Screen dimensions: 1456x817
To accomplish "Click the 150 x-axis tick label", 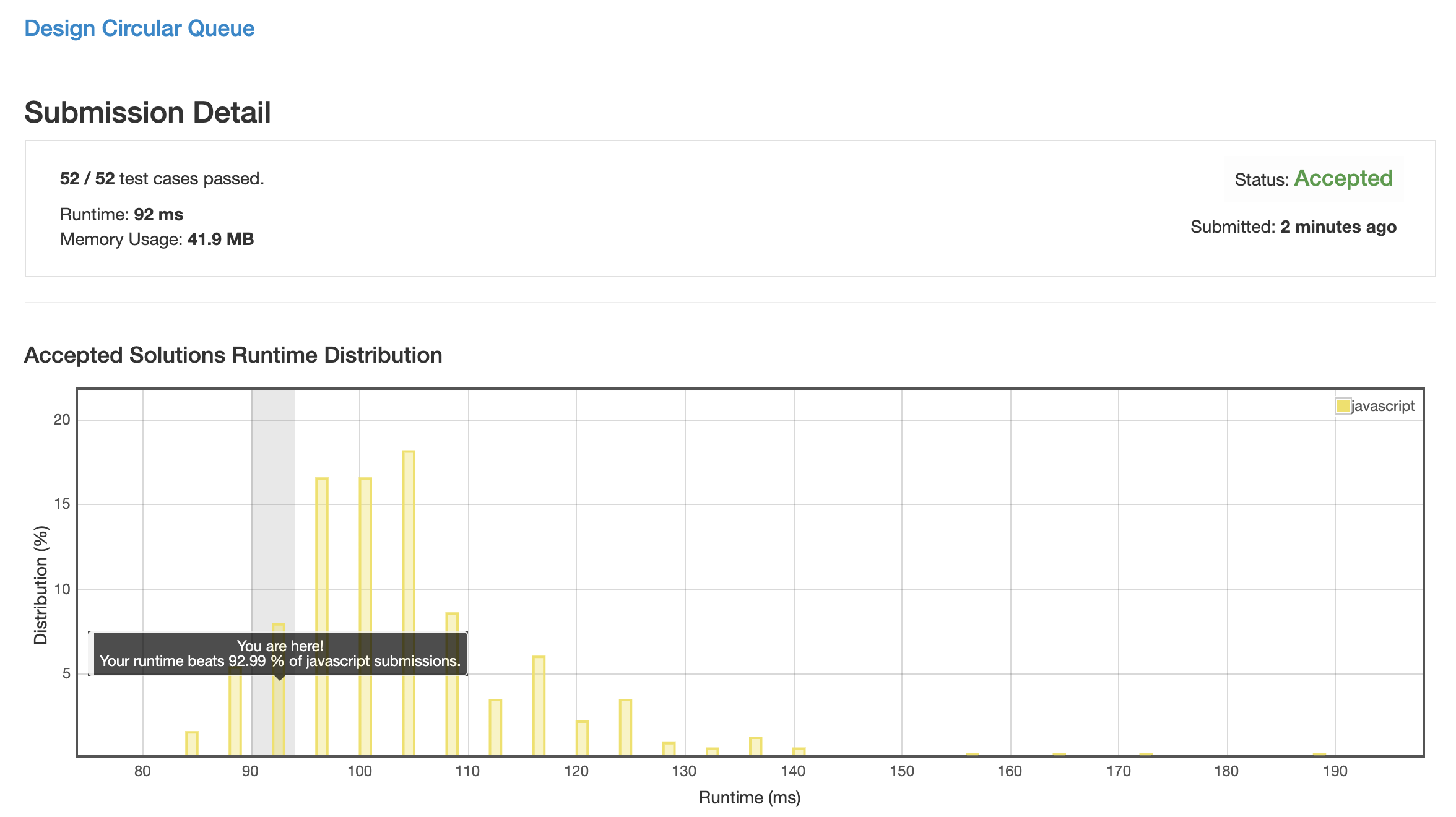I will [901, 771].
